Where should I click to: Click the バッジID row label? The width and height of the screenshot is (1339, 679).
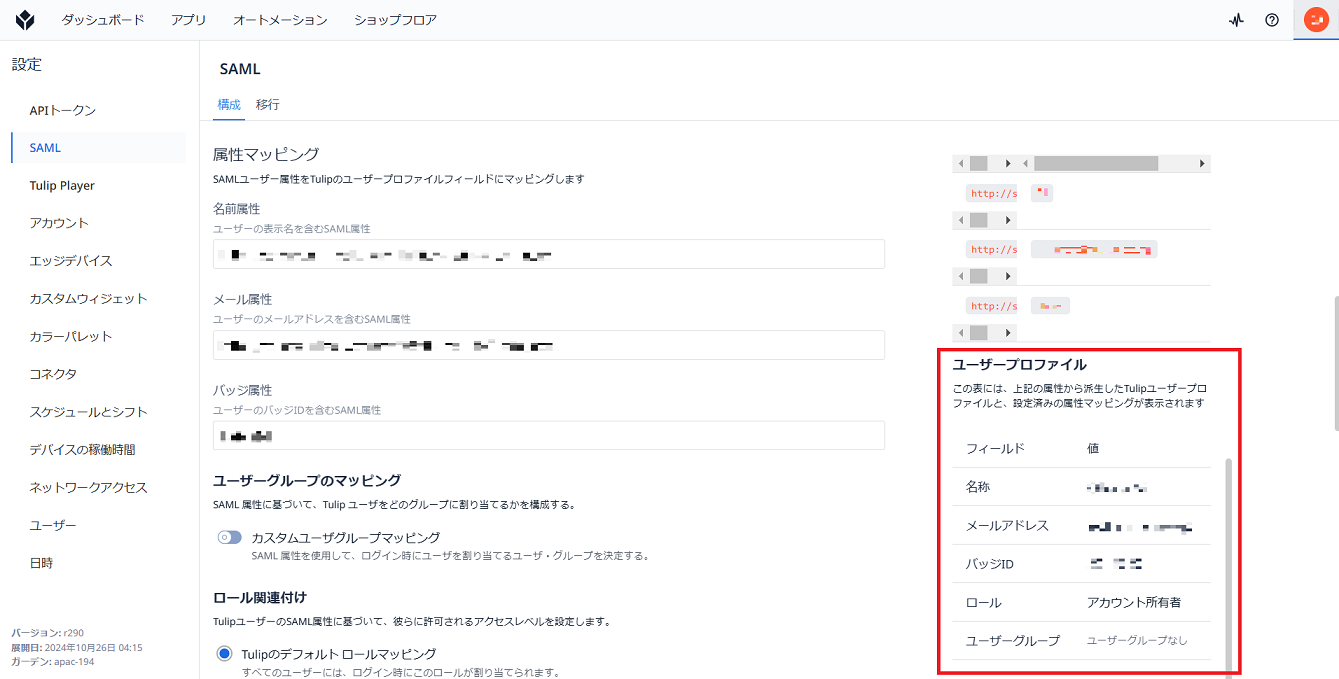click(990, 565)
